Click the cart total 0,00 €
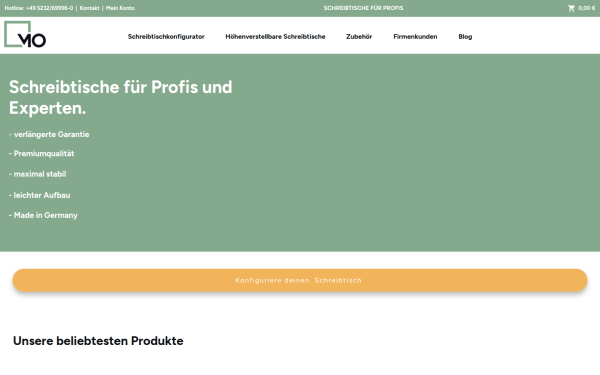 click(587, 8)
